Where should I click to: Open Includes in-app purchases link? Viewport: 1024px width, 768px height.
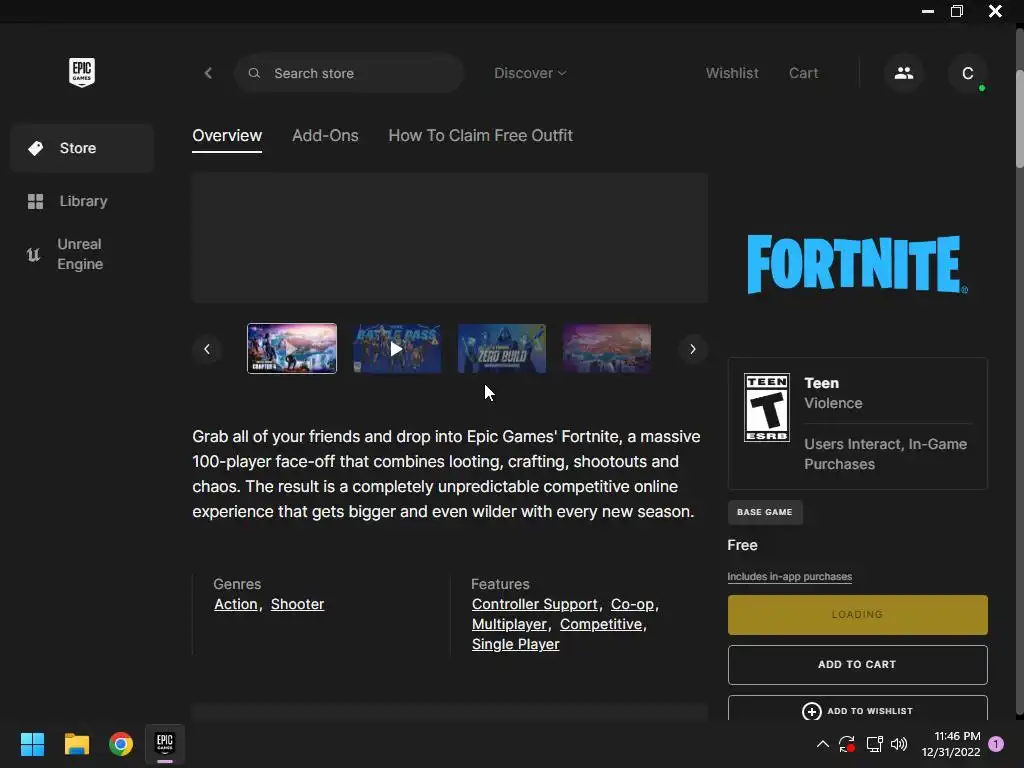[x=790, y=577]
